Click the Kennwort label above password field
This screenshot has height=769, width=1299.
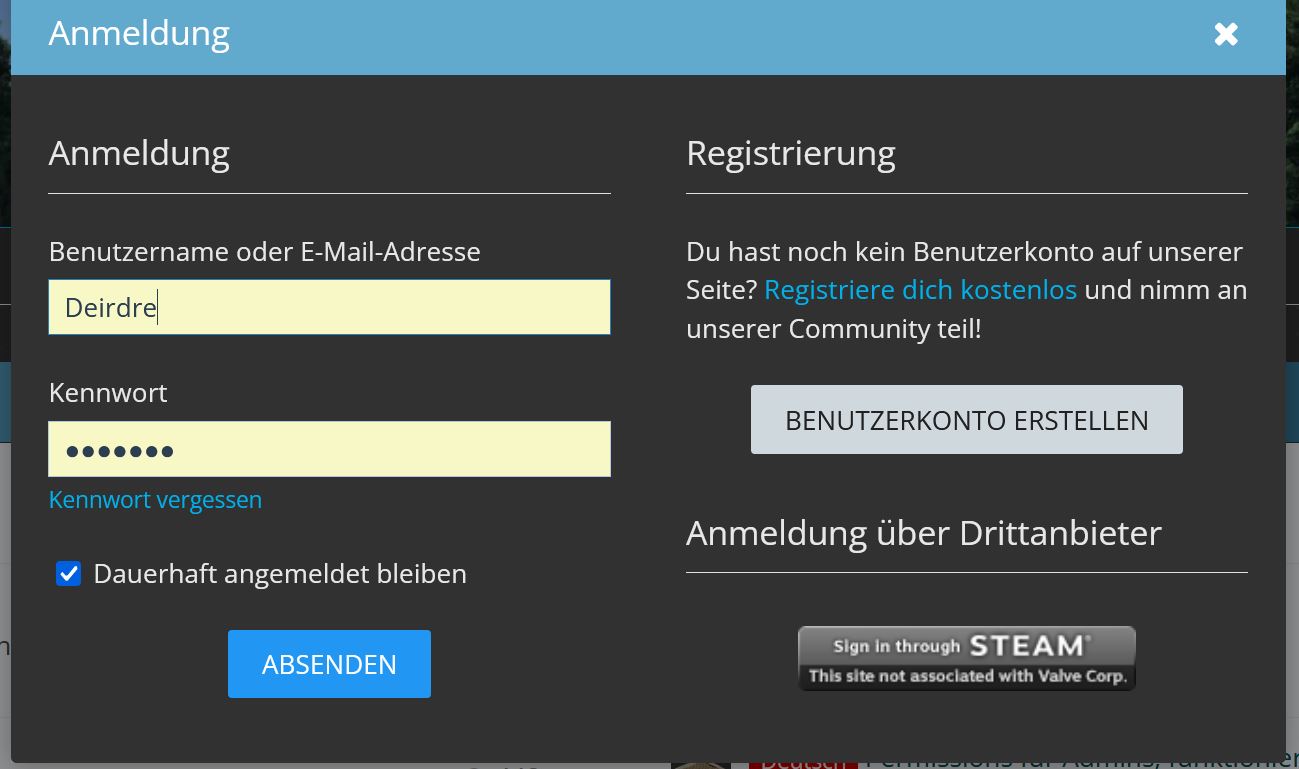[x=108, y=392]
